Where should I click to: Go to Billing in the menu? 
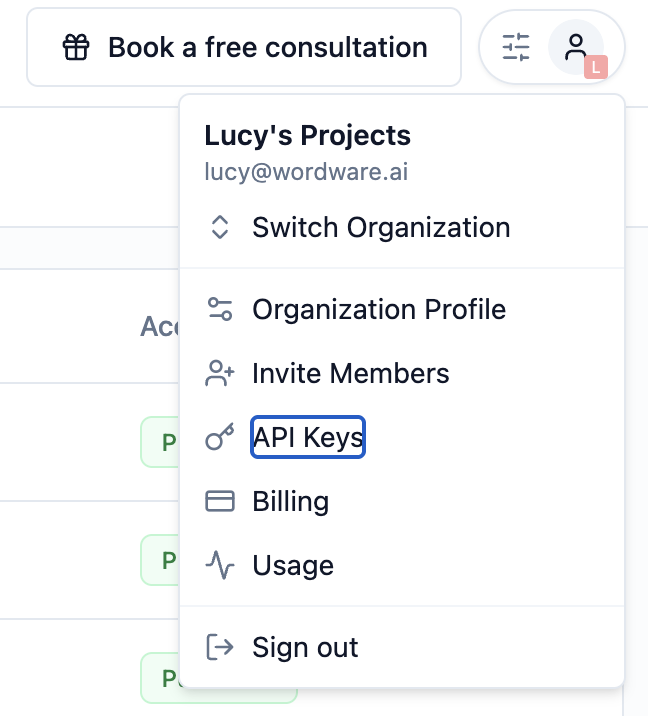(290, 501)
